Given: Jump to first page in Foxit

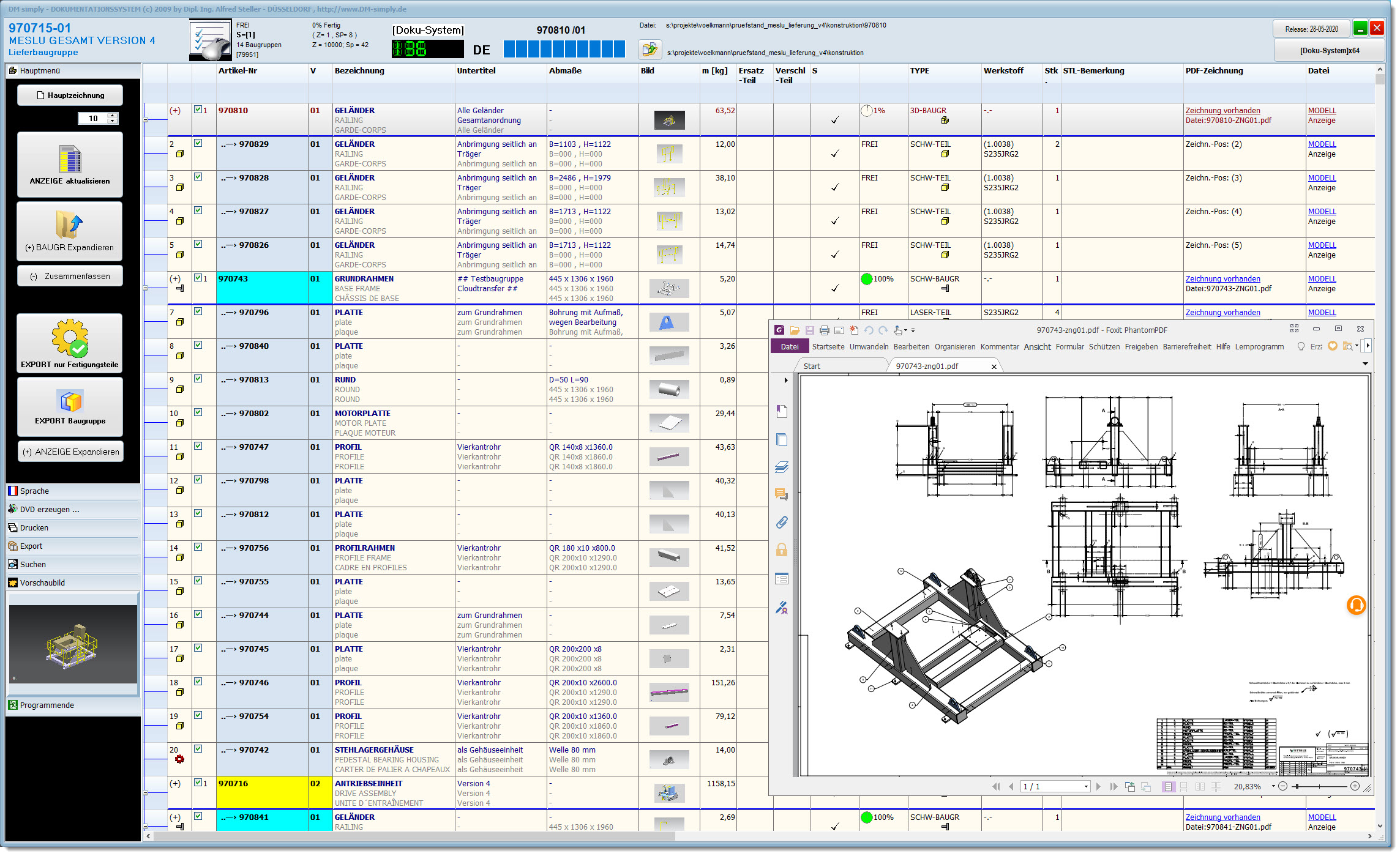Looking at the screenshot, I should [x=996, y=787].
